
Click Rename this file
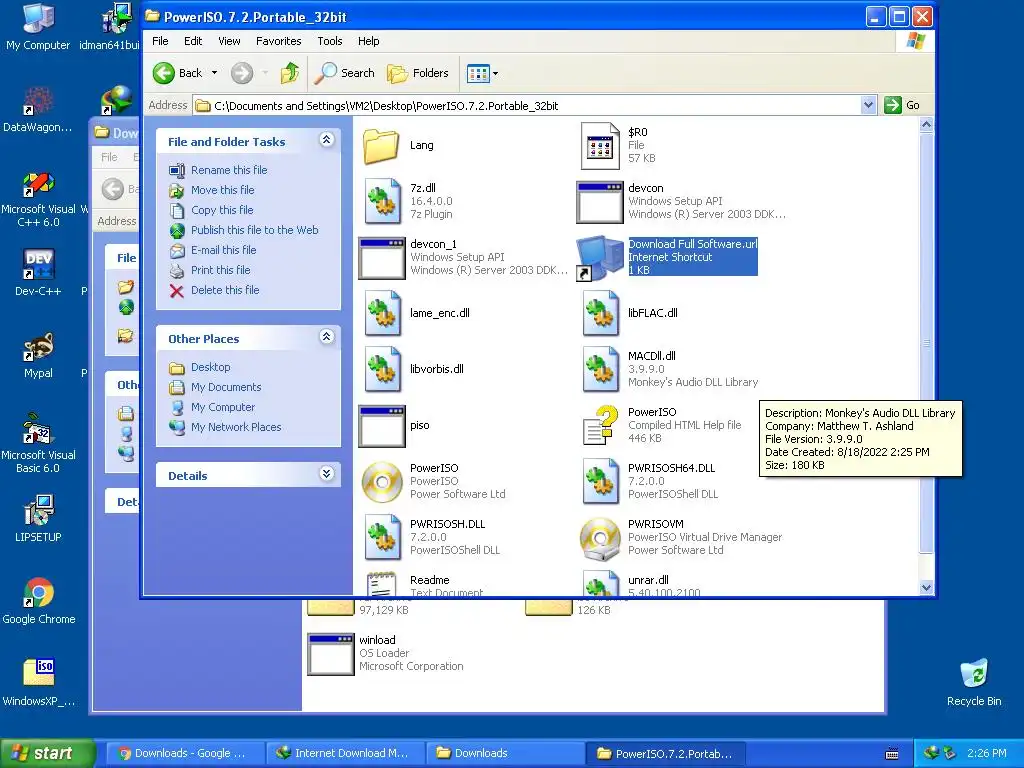[x=229, y=170]
